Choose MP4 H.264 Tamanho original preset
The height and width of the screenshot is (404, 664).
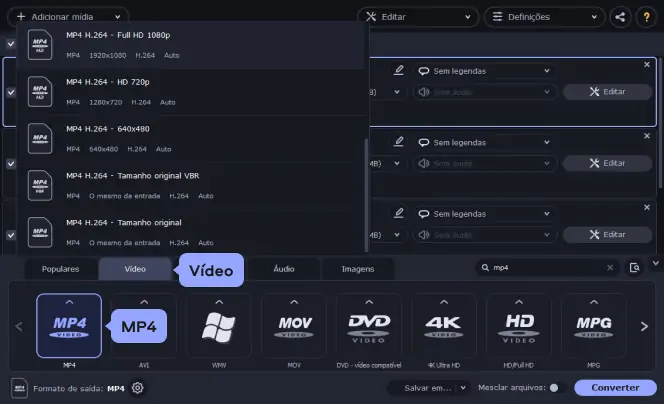[x=191, y=232]
